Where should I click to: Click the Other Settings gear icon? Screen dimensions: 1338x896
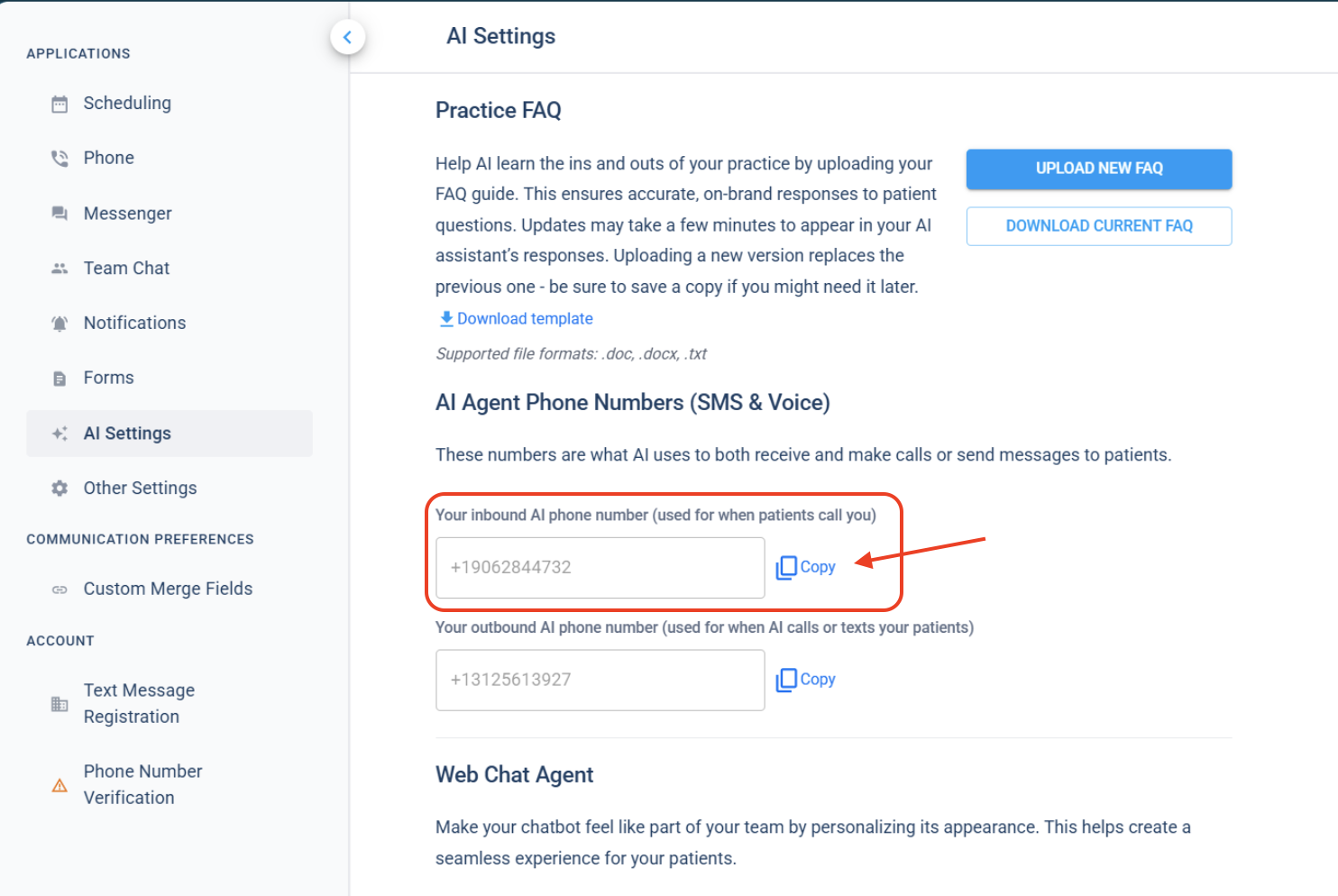60,489
